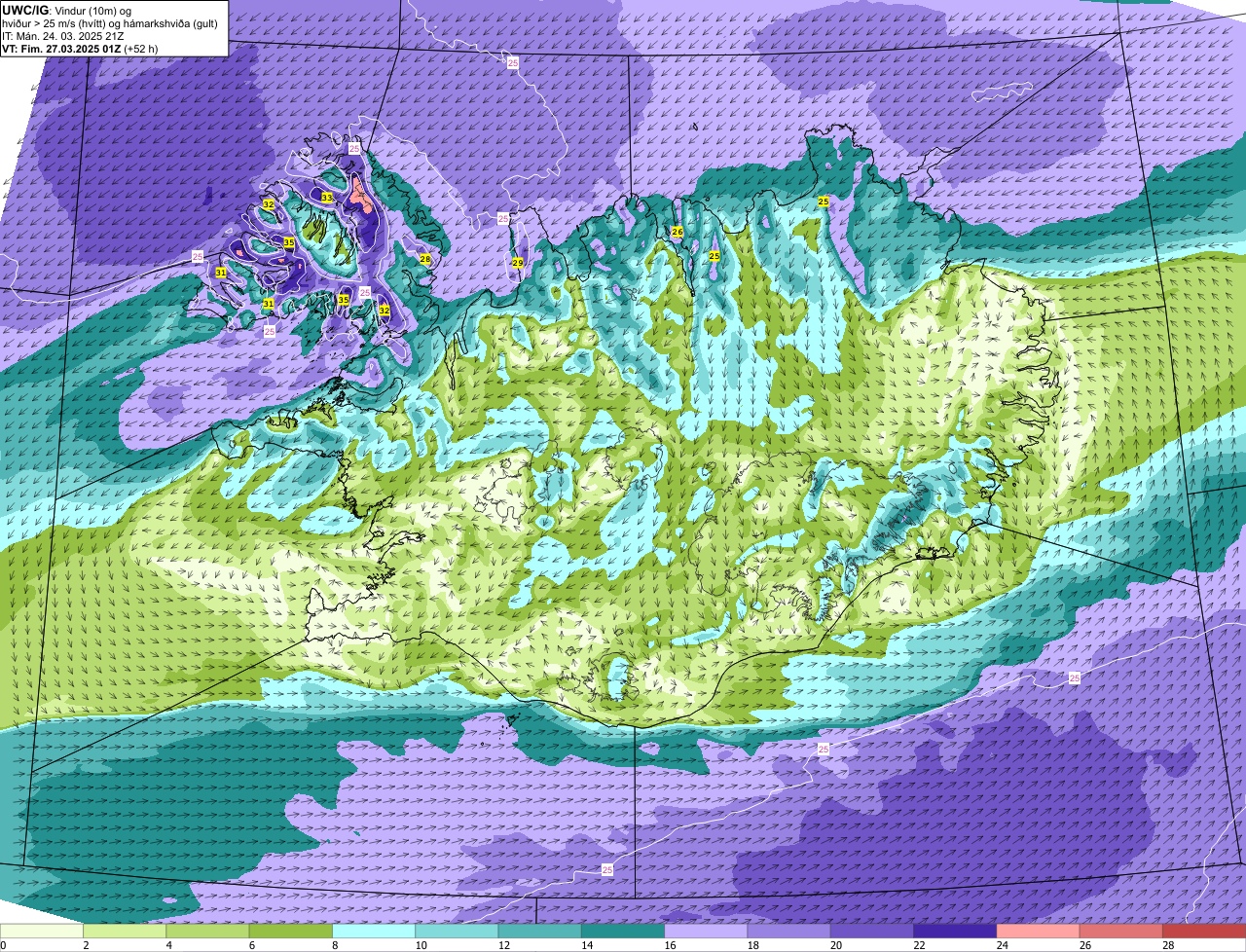
Task: Select the yellow max gust label 29
Action: 518,263
